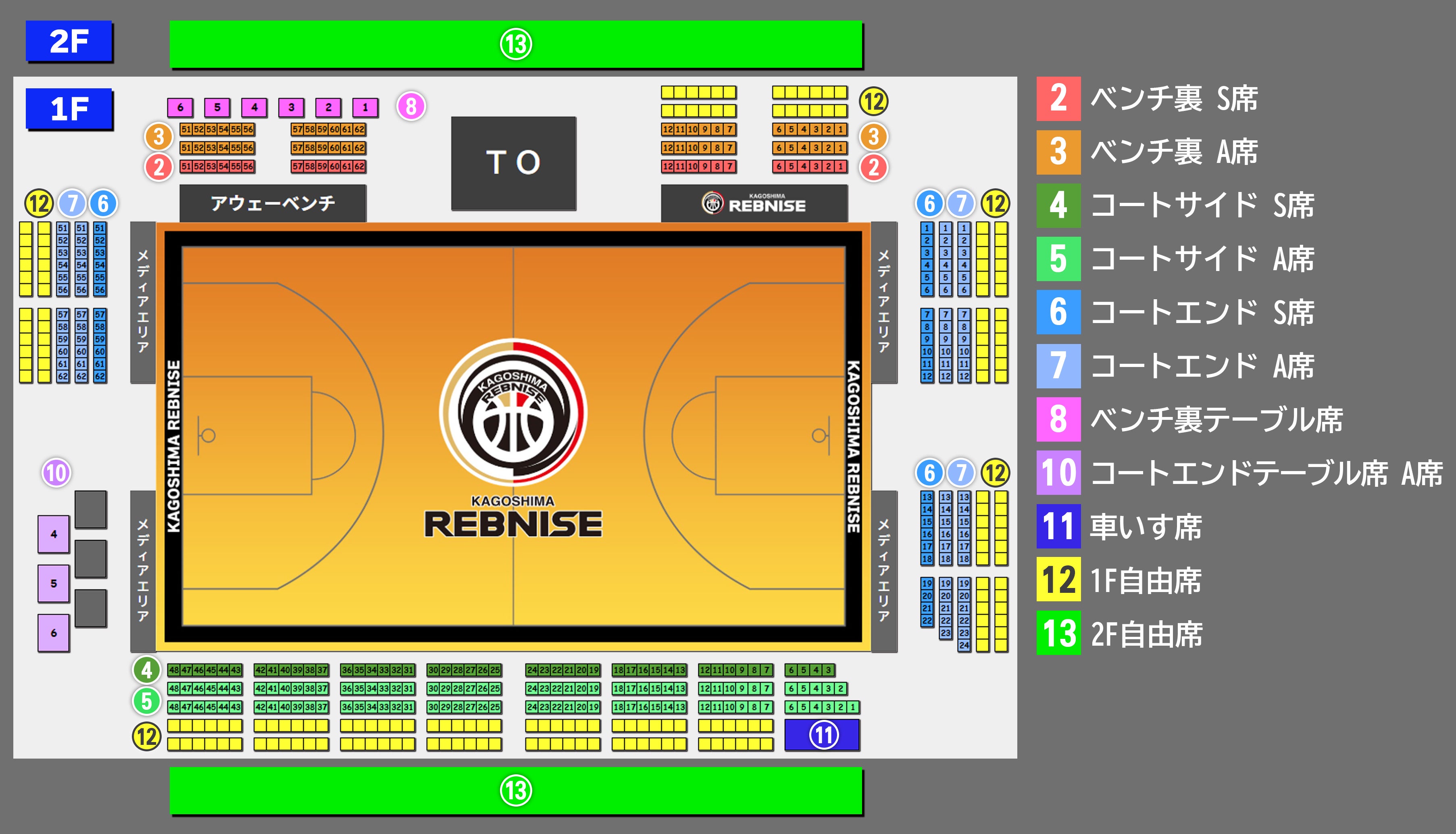Select pink bench table seat 1
1456x834 pixels.
pyautogui.click(x=365, y=107)
